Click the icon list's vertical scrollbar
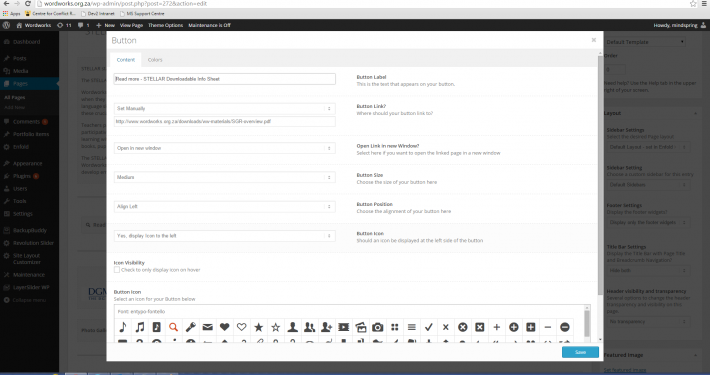The height and width of the screenshot is (375, 710). (587, 323)
